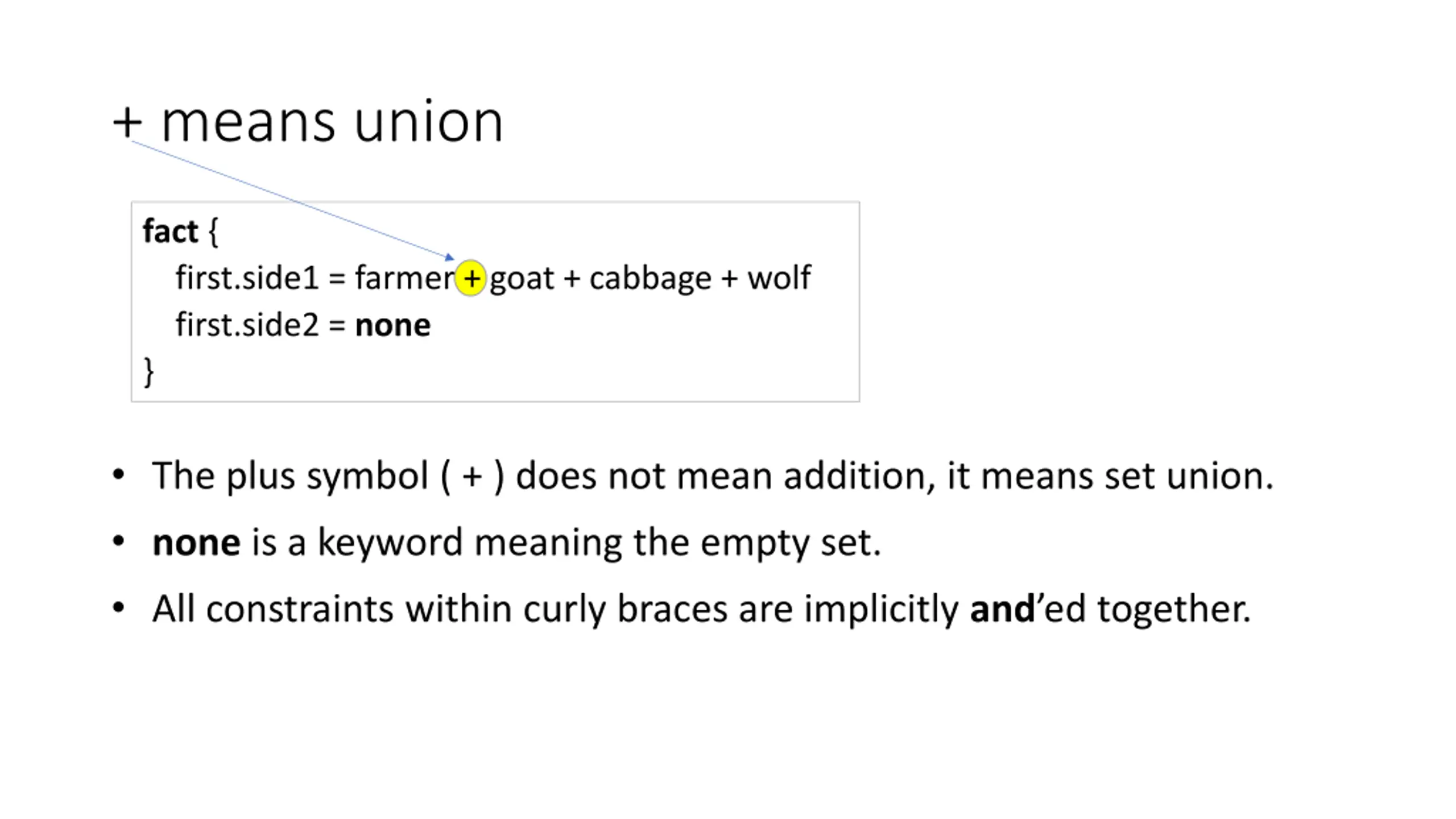Click the plus symbol inside parentheses in bullet
This screenshot has width=1456, height=819.
click(472, 476)
